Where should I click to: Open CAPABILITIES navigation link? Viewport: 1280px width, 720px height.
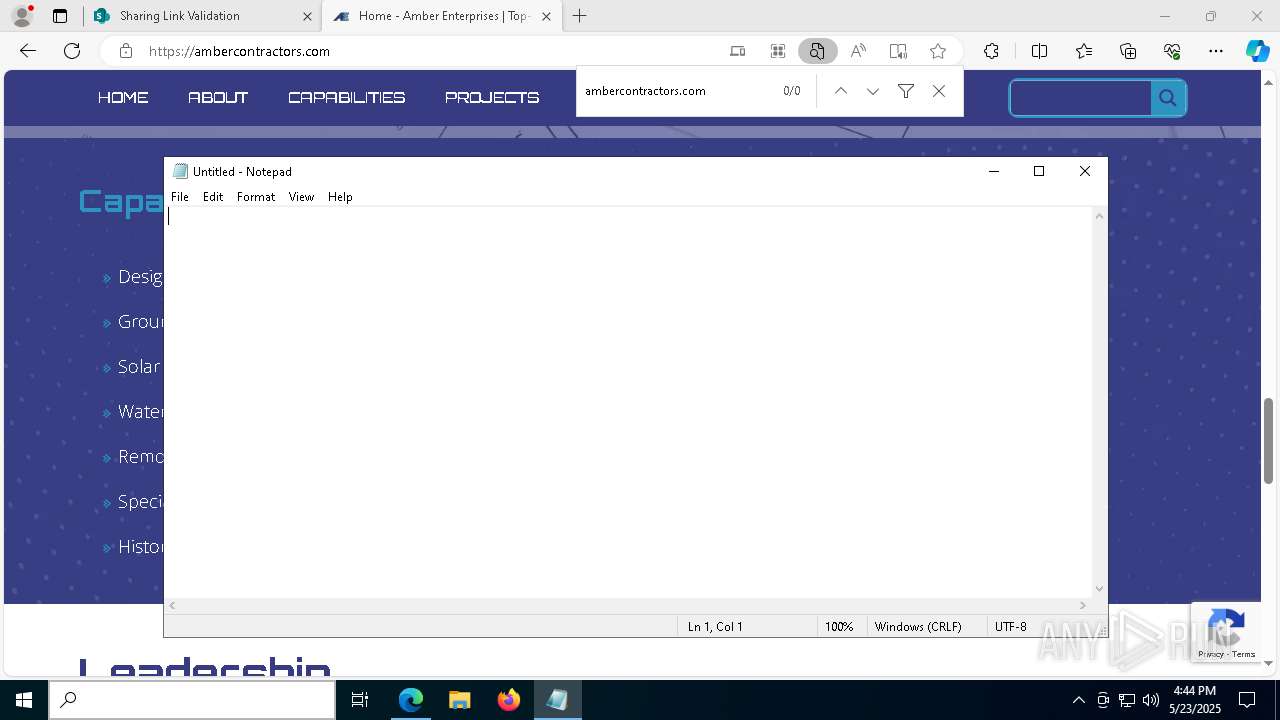[x=346, y=97]
